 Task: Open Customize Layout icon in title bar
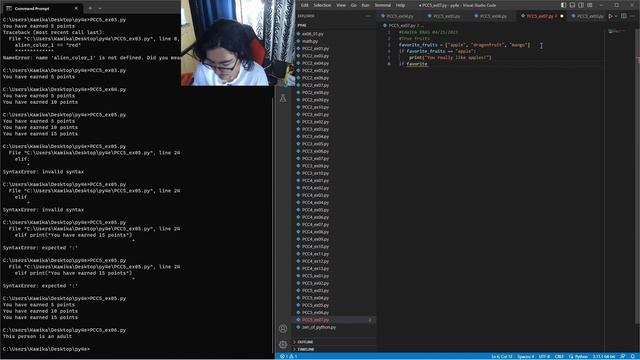[x=590, y=5]
